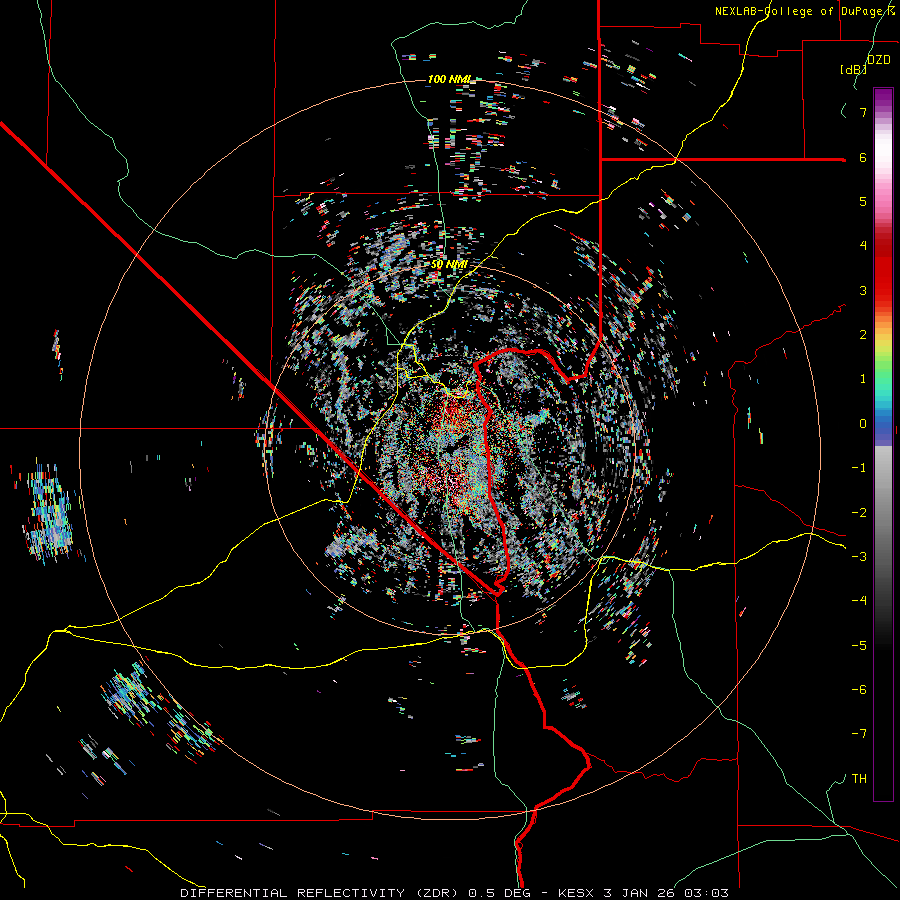Click the positive 3 value on color scale
The image size is (900, 900).
point(863,290)
